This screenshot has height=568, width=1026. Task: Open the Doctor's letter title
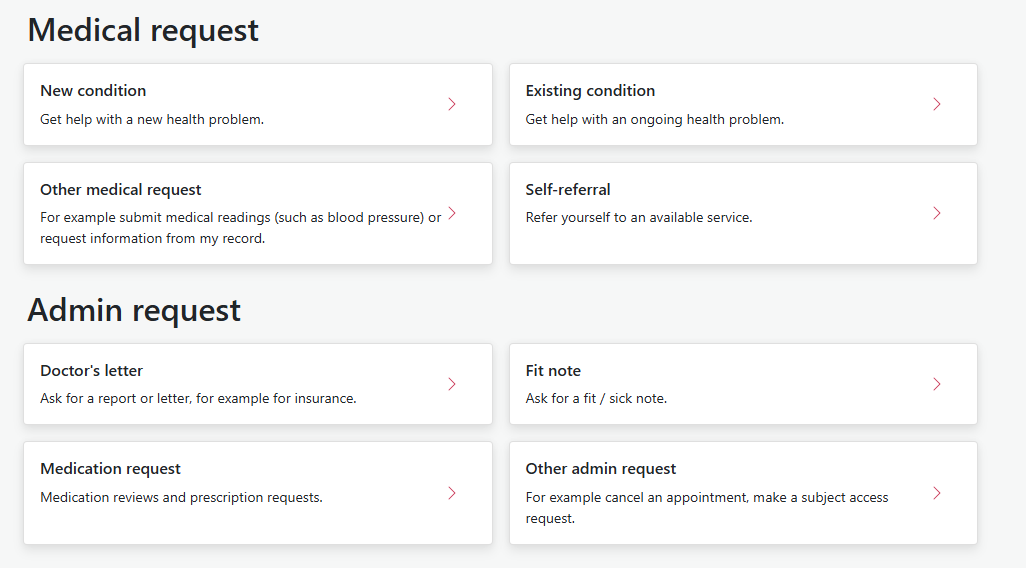click(92, 371)
